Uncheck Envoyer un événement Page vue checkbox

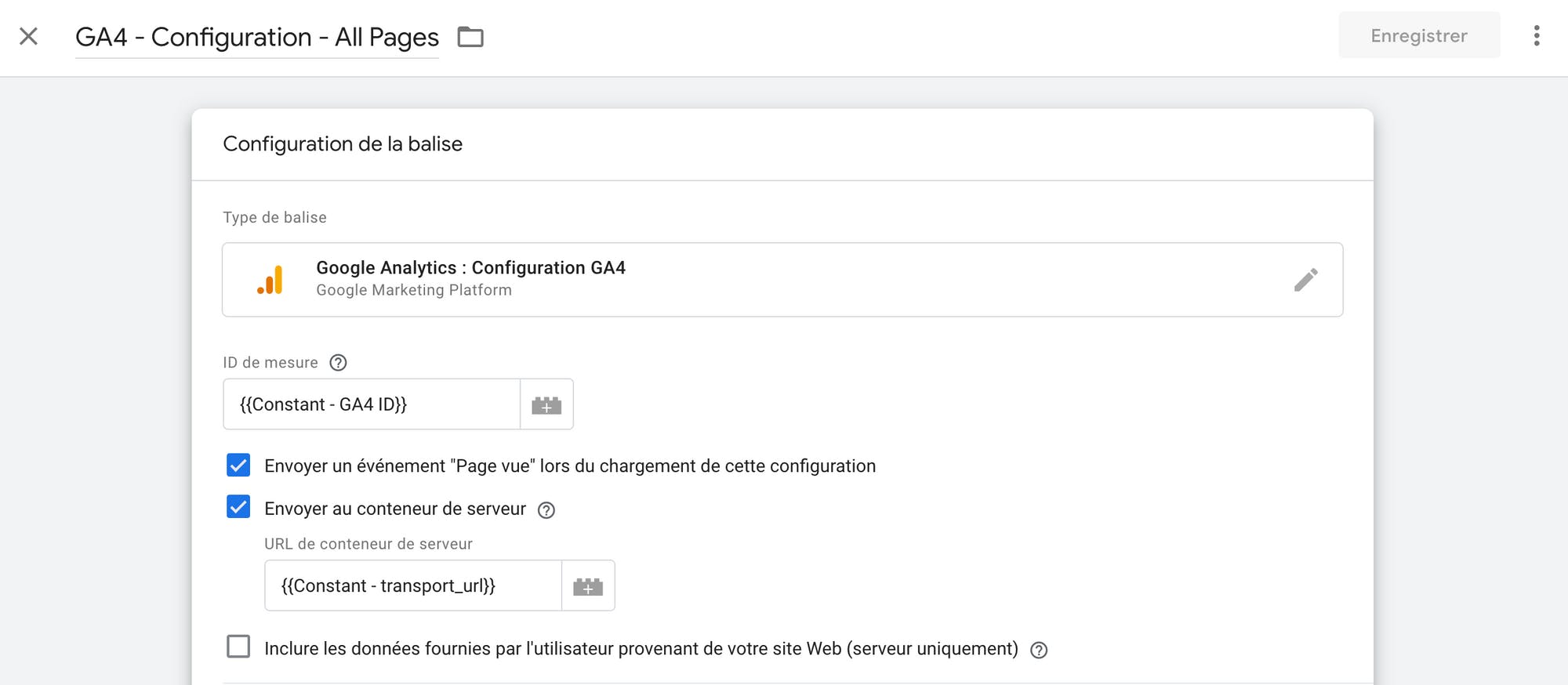pos(238,465)
